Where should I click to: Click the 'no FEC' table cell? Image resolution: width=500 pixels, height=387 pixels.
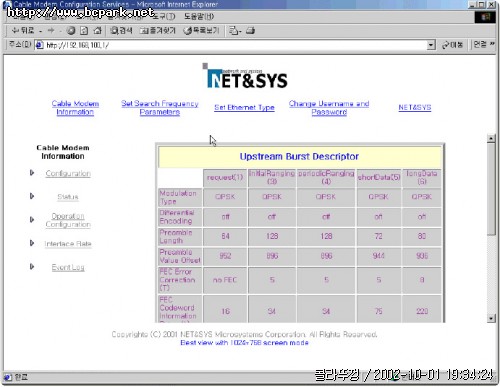[225, 280]
